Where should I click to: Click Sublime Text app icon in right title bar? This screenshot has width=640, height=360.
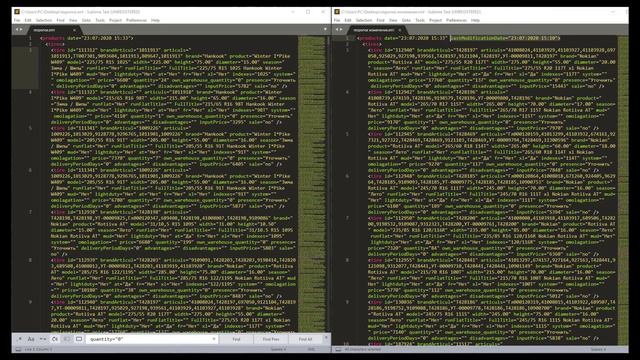[x=337, y=12]
